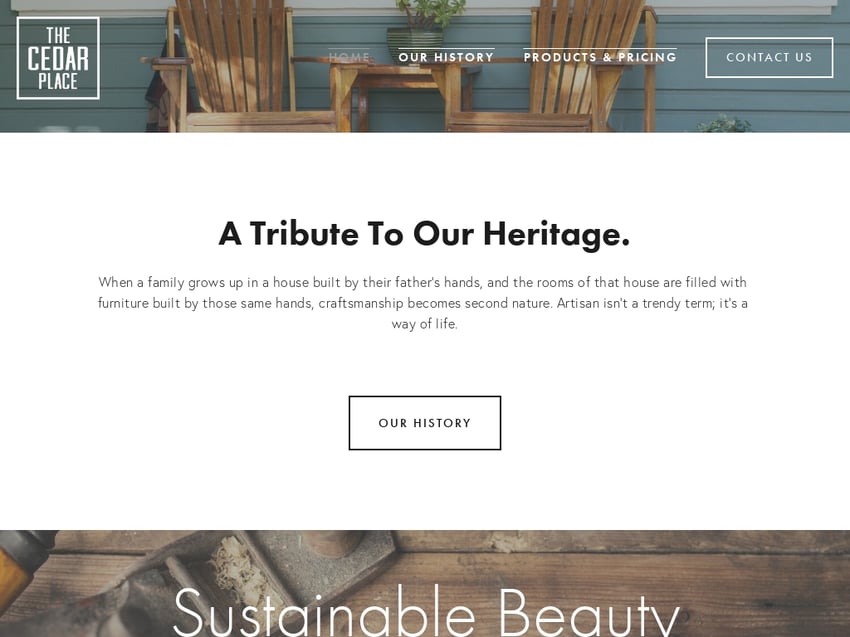Click the potted plant on the porch table

[423, 30]
